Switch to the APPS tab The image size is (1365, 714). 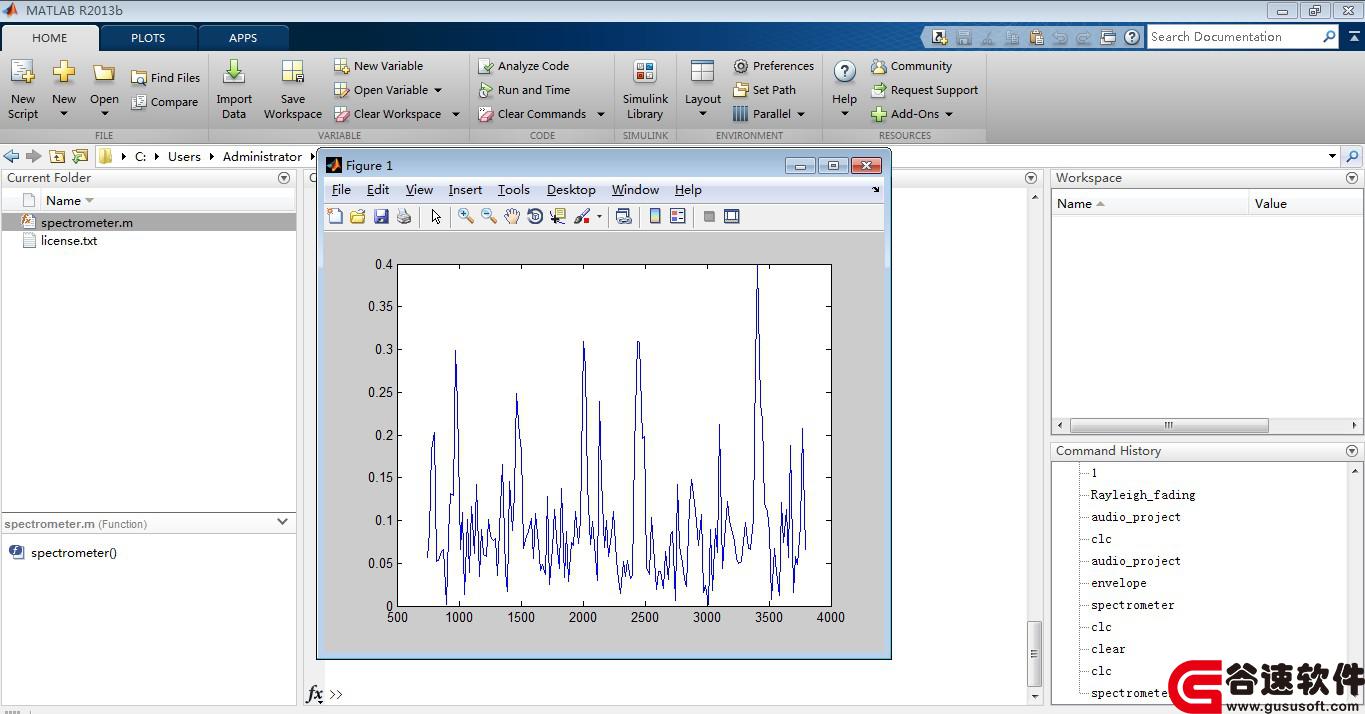coord(243,38)
